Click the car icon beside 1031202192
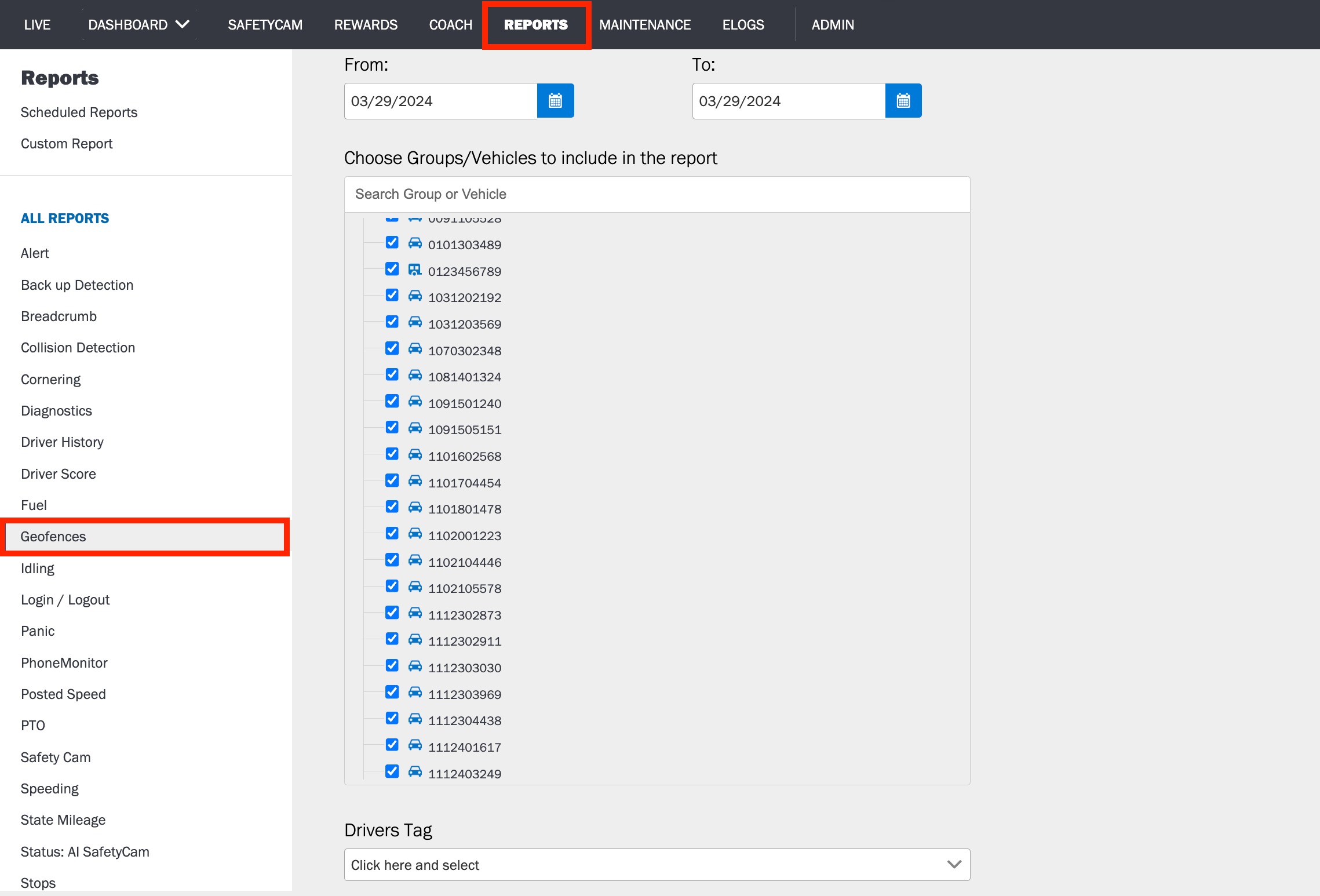Screen dimensions: 1320x896 point(415,296)
